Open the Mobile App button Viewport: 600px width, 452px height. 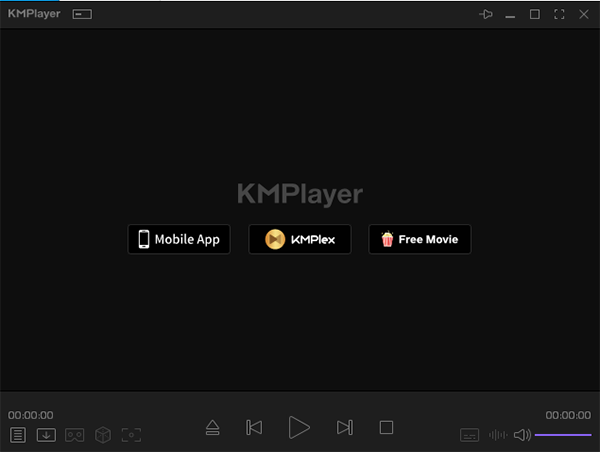click(x=179, y=240)
